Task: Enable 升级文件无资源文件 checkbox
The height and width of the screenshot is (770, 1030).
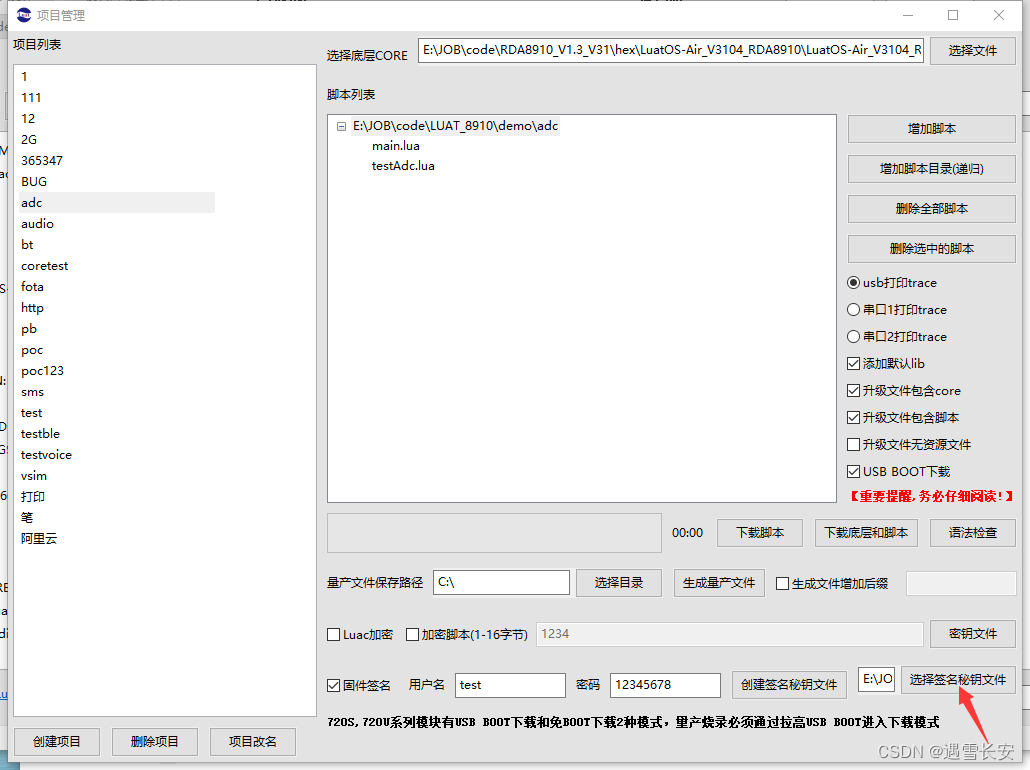Action: 853,444
